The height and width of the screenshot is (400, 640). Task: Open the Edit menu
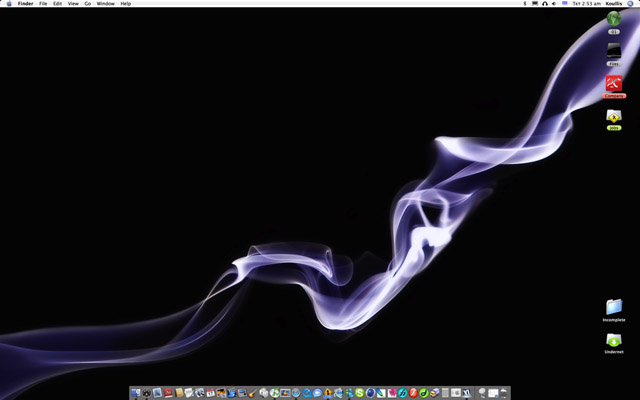click(x=58, y=3)
